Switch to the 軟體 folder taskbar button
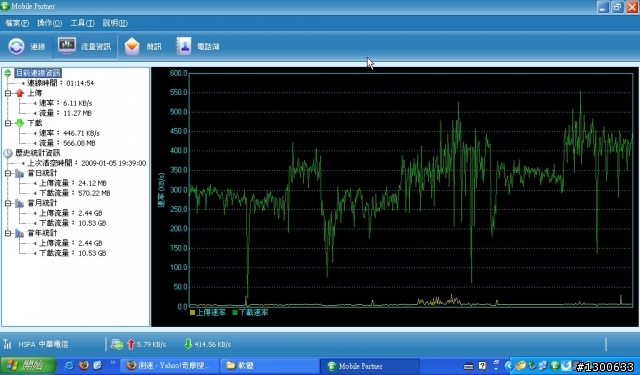The height and width of the screenshot is (375, 640). coord(269,366)
